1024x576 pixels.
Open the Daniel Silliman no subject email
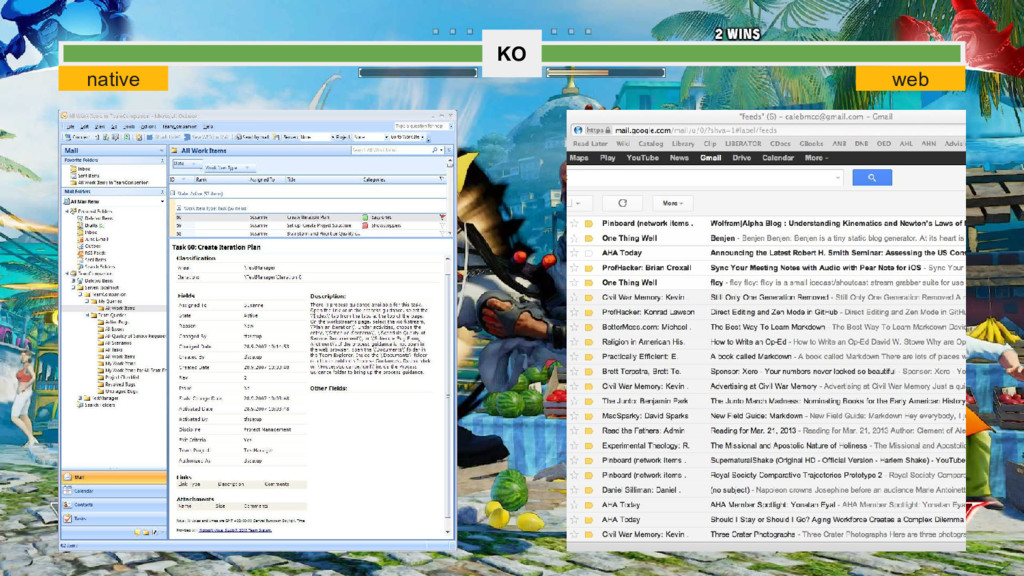pyautogui.click(x=766, y=490)
